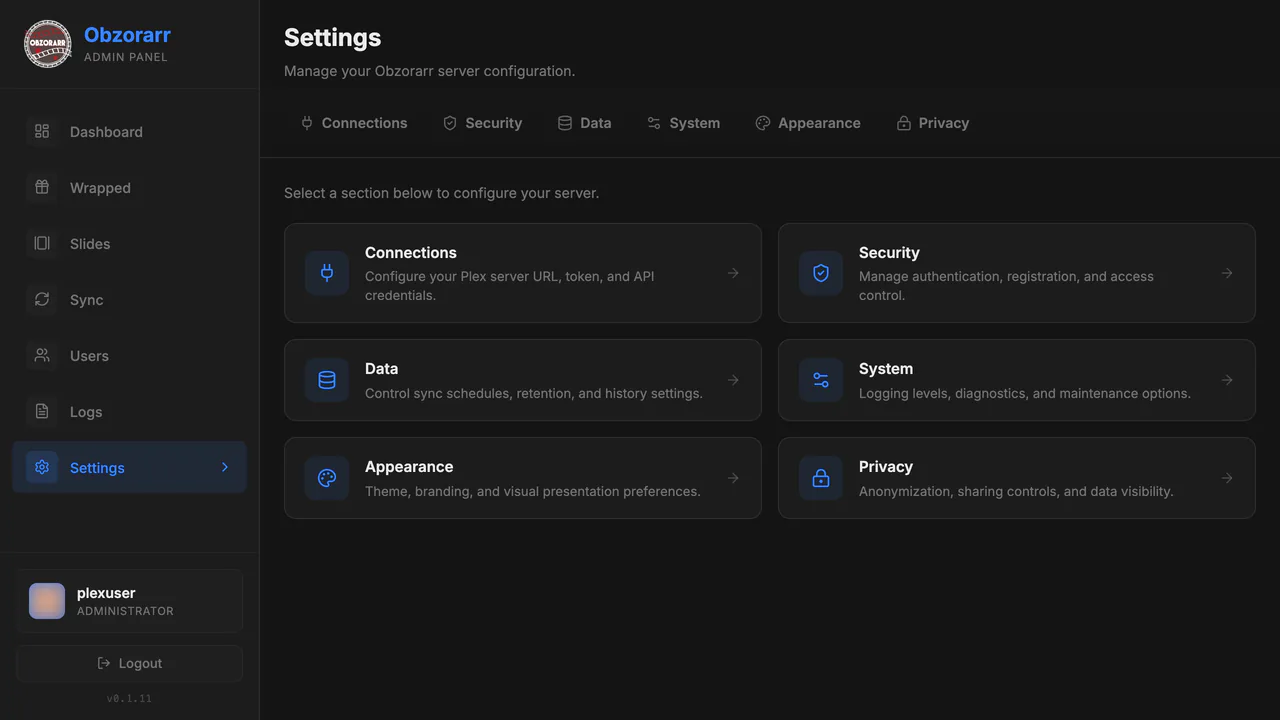Click the Obzorarr round logo
Viewport: 1280px width, 720px height.
tap(48, 44)
